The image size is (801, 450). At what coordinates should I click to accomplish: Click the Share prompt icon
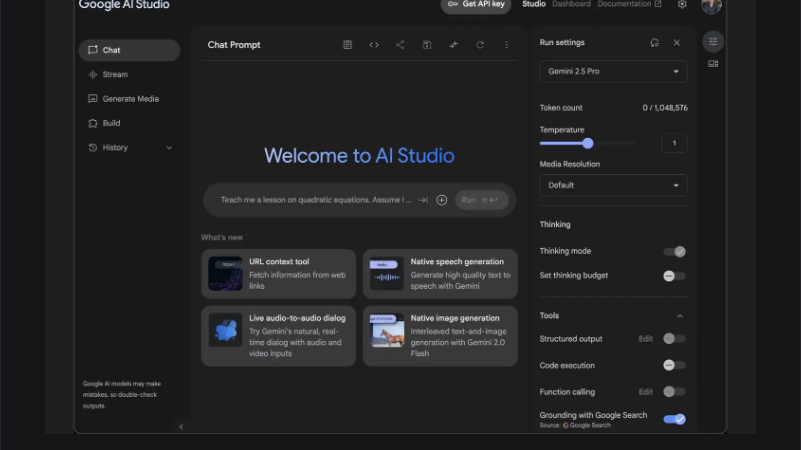[400, 45]
